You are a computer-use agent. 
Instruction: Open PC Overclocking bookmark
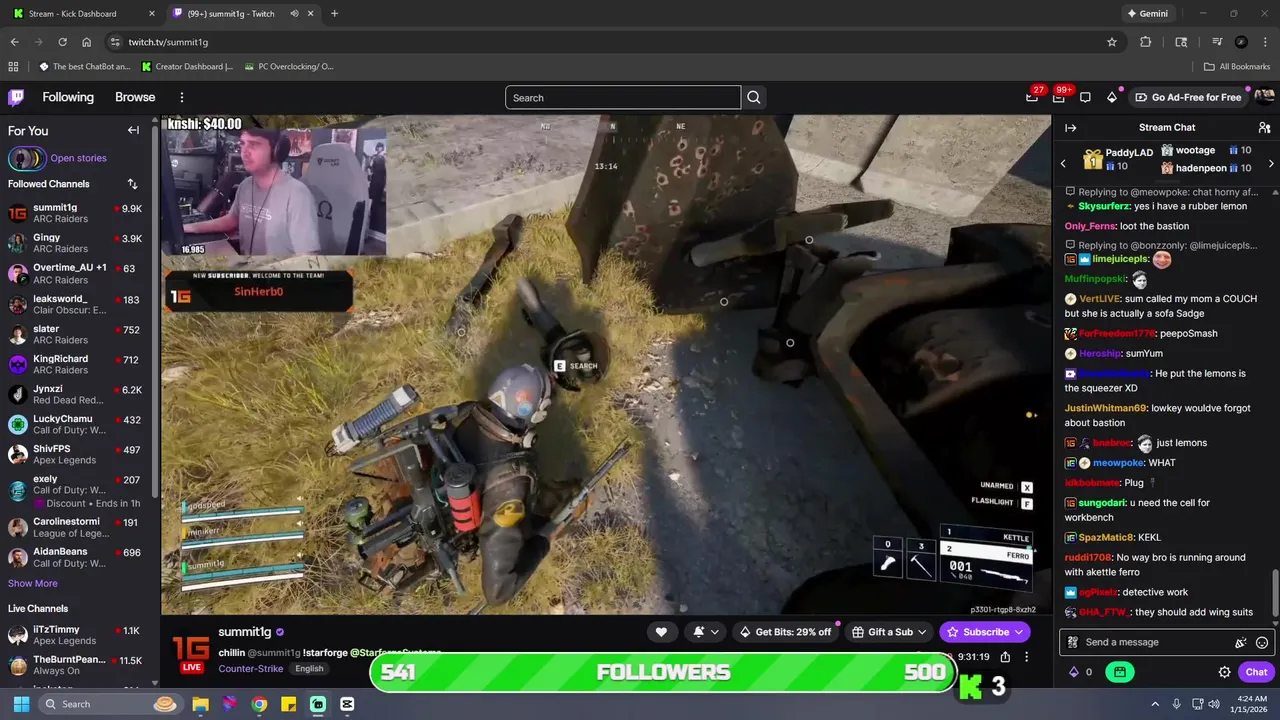click(287, 67)
